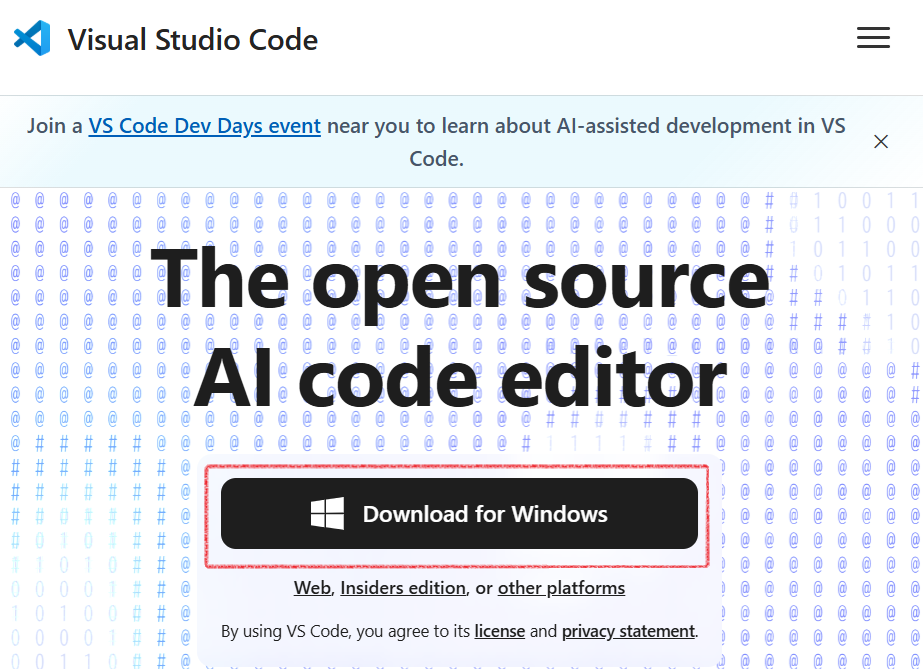Image resolution: width=923 pixels, height=669 pixels.
Task: Dismiss the Dev Days announcement banner
Action: tap(880, 142)
